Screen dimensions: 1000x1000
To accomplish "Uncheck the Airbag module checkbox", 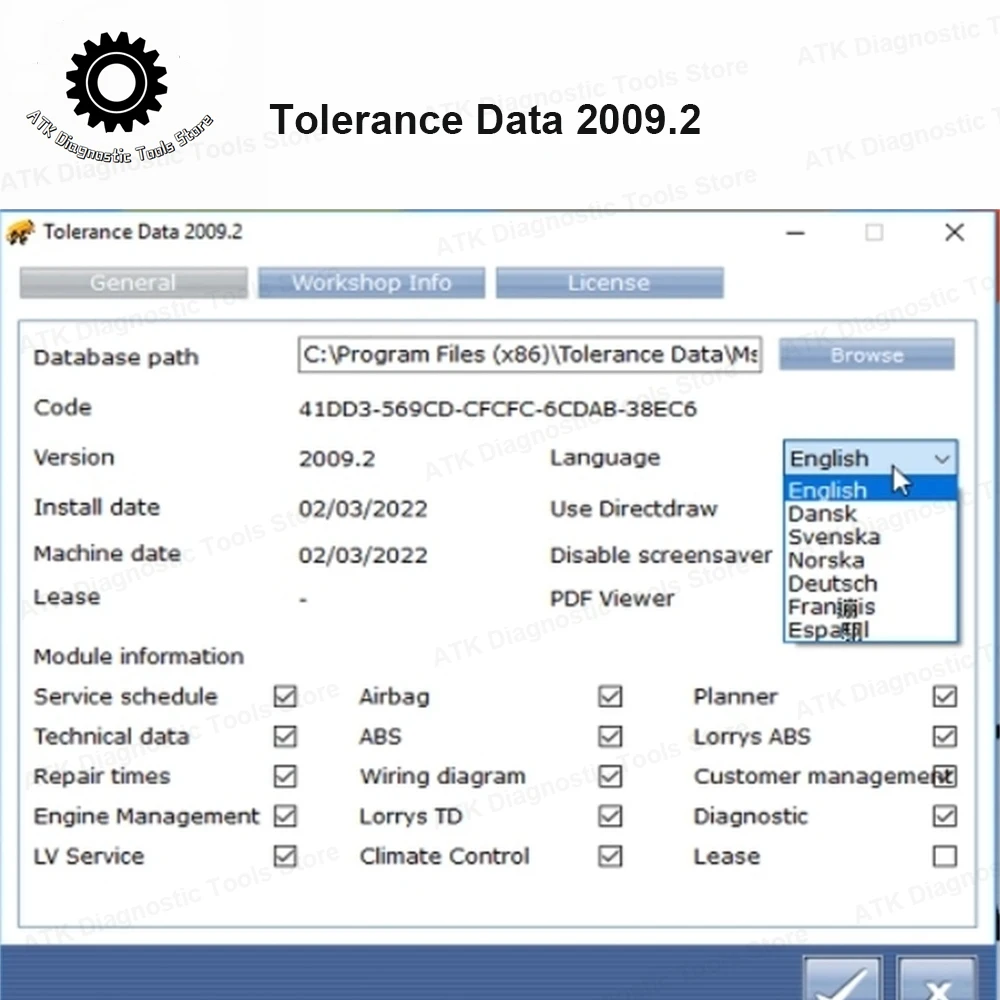I will point(610,696).
